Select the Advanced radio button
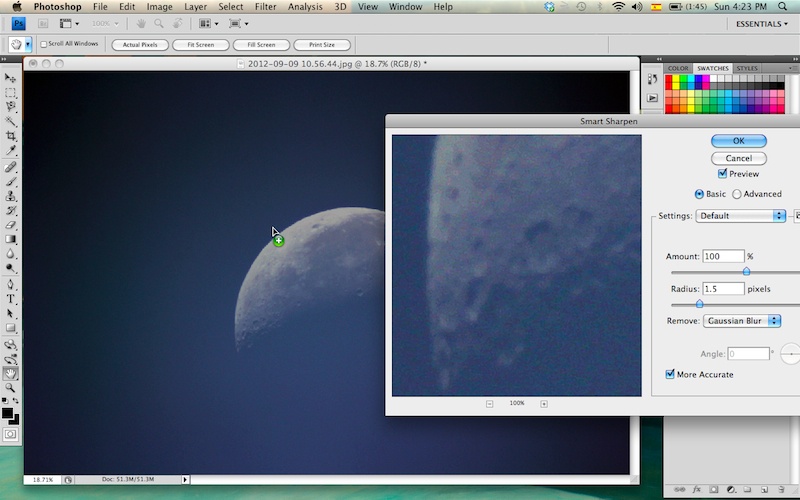This screenshot has width=800, height=500. [x=737, y=194]
